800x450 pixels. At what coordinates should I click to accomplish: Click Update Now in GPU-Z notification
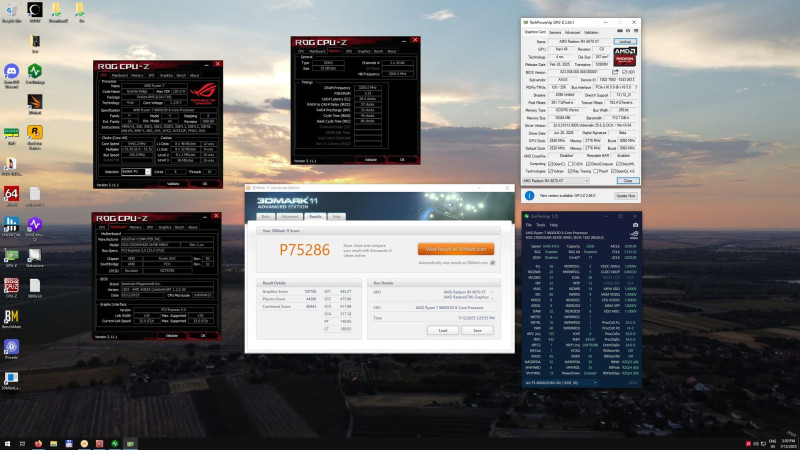click(x=626, y=195)
